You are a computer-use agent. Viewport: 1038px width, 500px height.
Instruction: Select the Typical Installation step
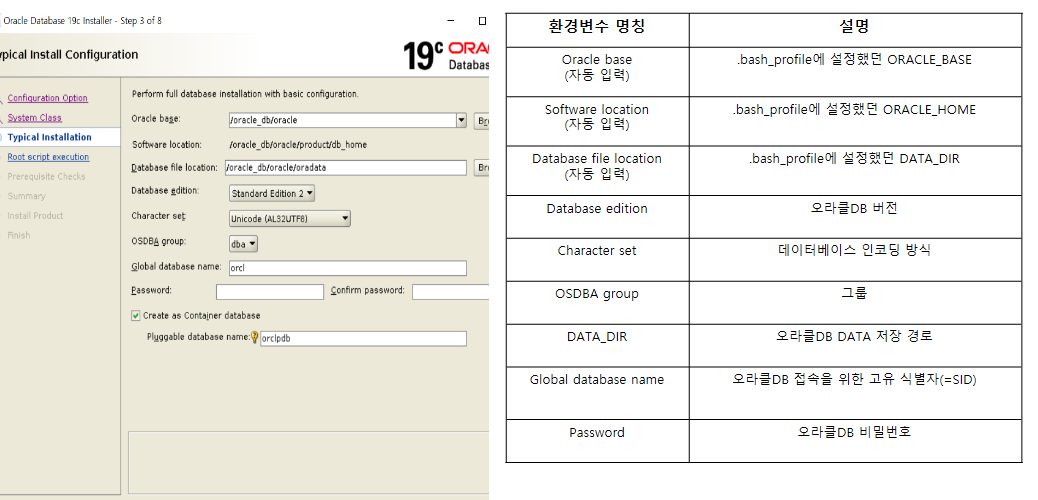click(49, 137)
